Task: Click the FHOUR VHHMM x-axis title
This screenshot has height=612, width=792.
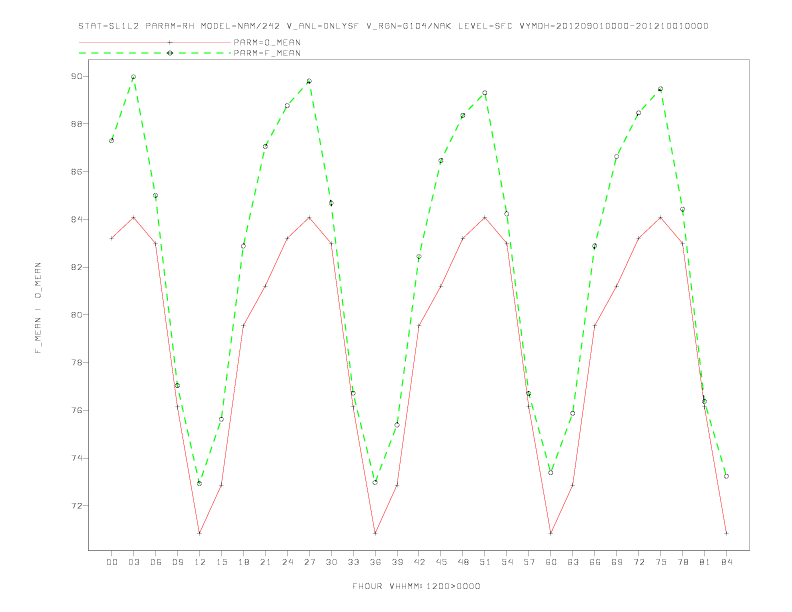Action: click(416, 586)
